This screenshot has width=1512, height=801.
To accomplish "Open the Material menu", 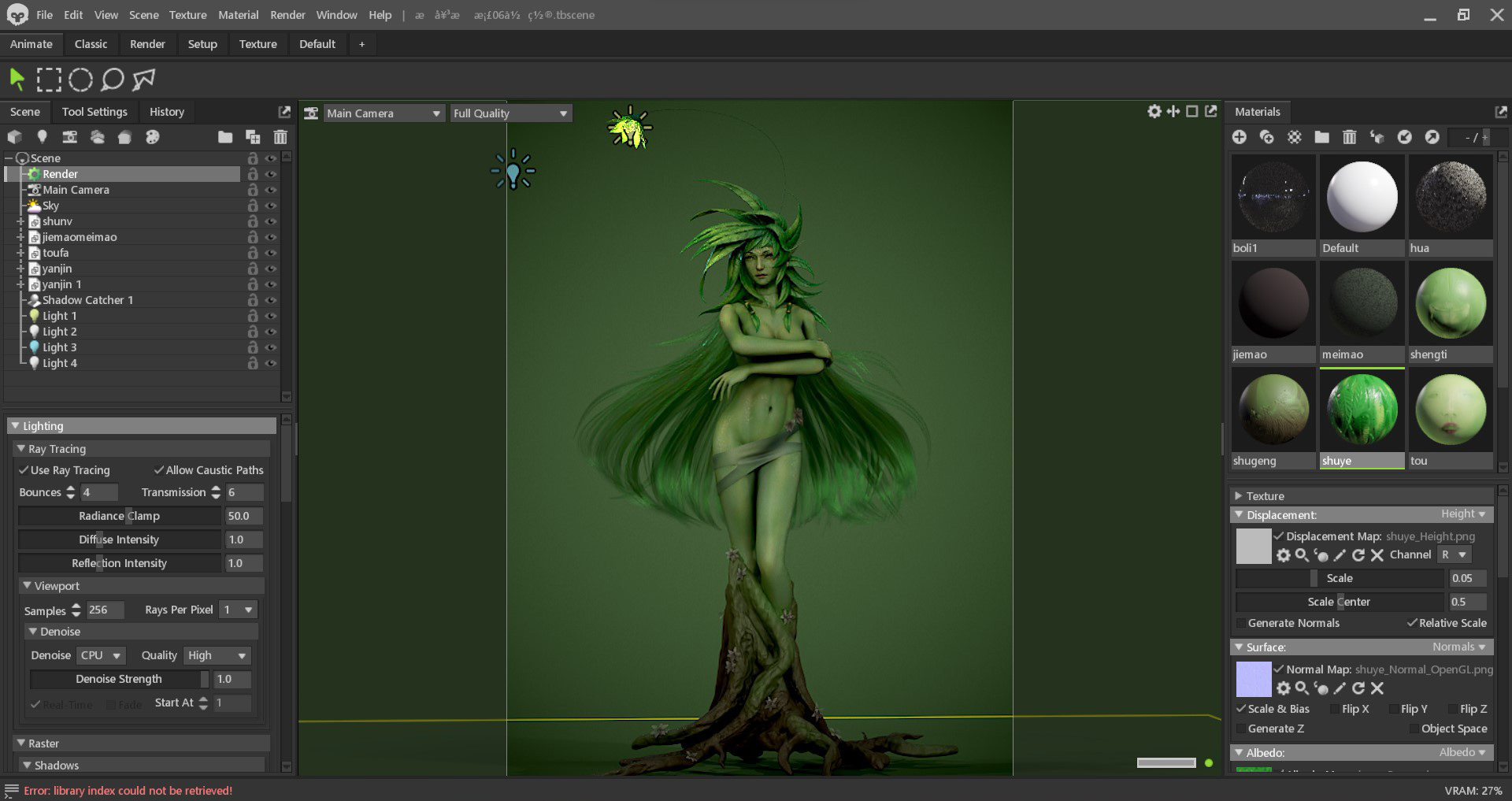I will 238,15.
